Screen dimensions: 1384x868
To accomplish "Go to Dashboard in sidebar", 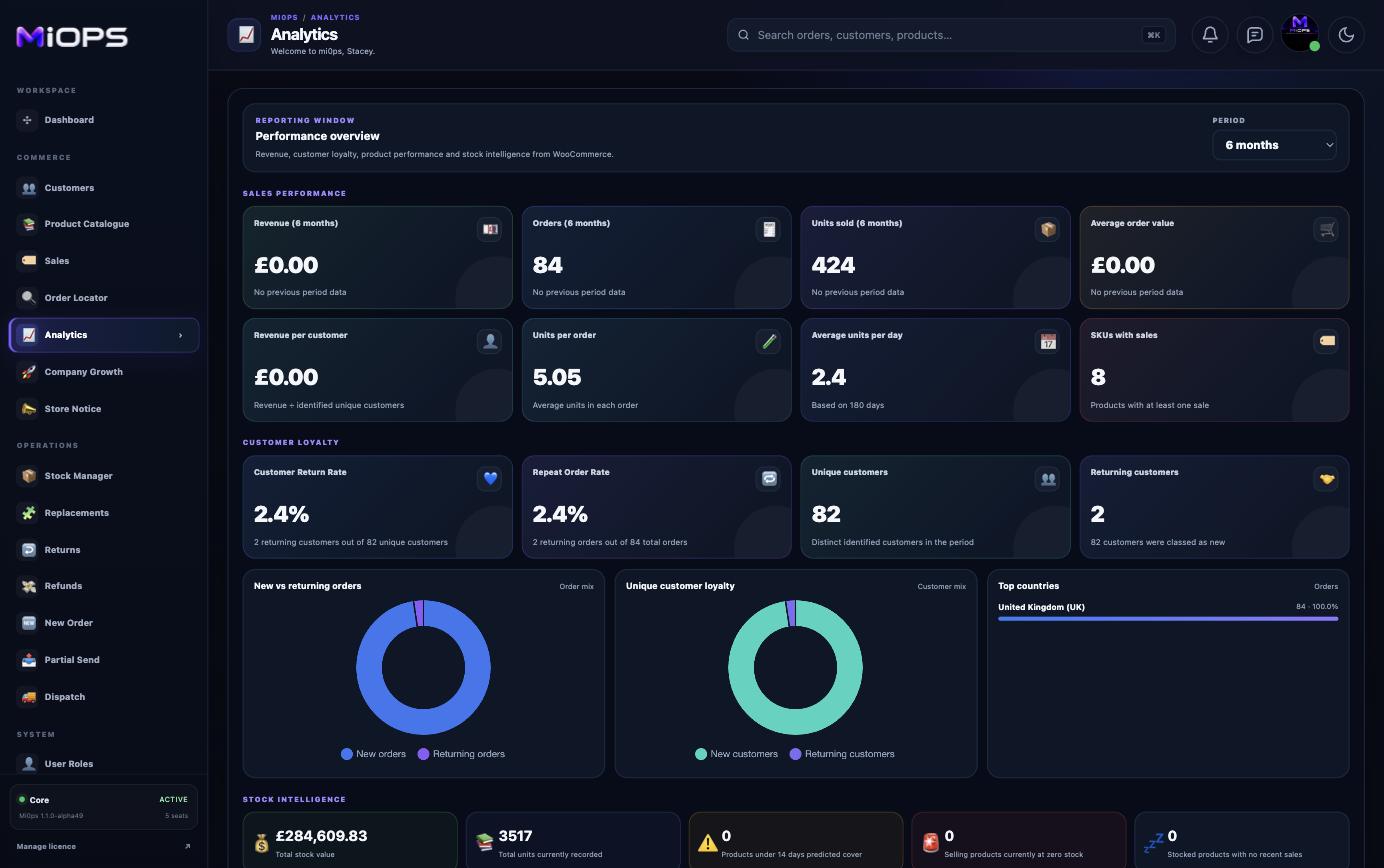I will coord(104,120).
